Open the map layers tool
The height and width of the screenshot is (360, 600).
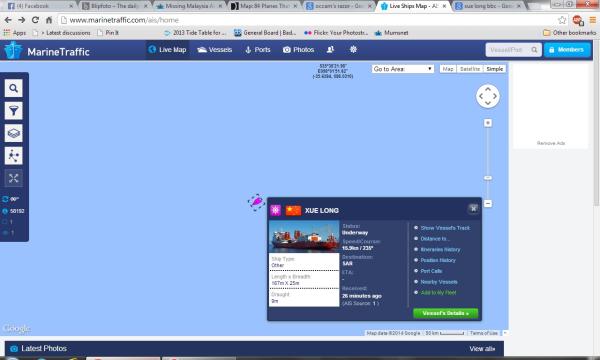coord(13,133)
